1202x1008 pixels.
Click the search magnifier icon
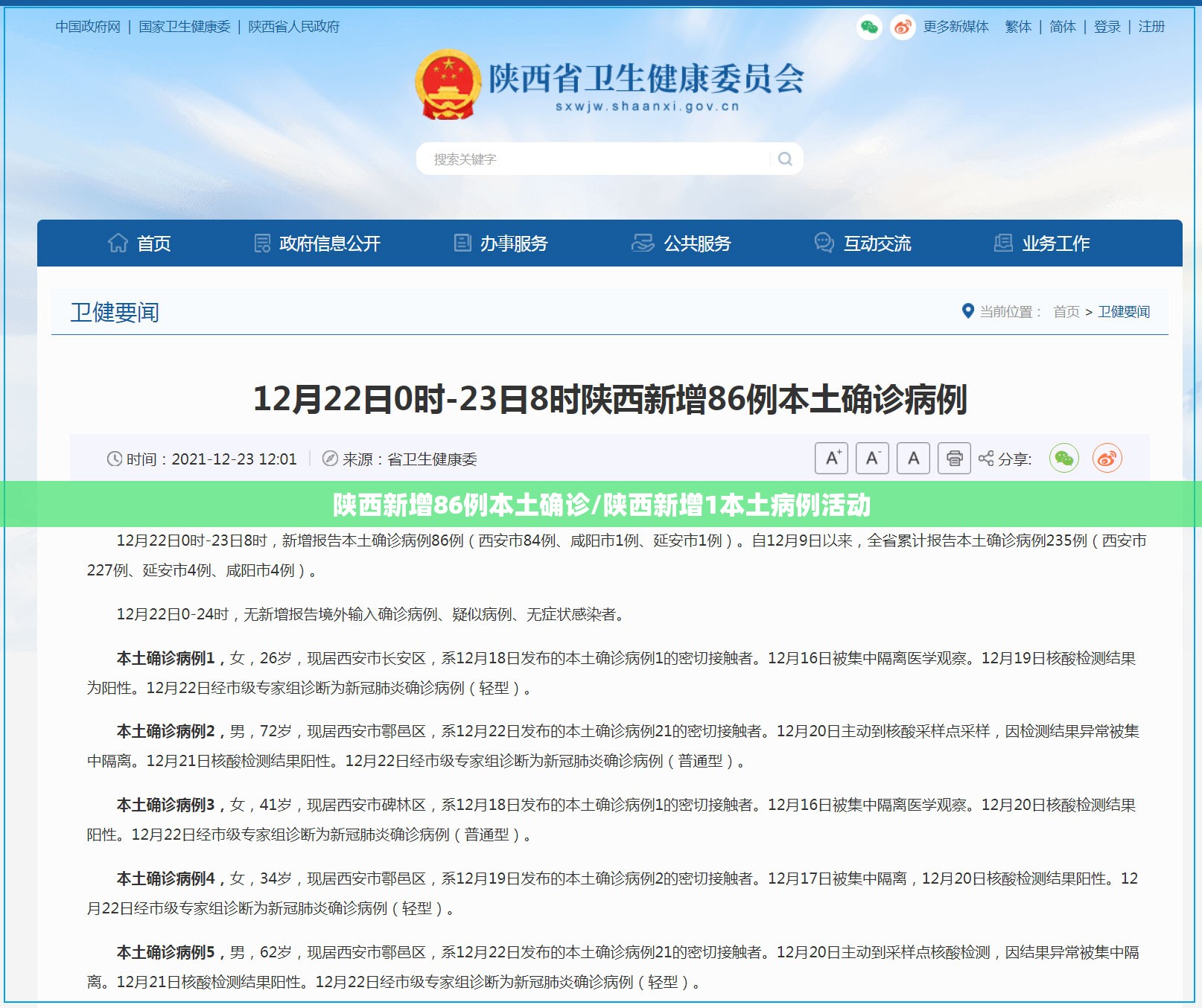click(785, 159)
